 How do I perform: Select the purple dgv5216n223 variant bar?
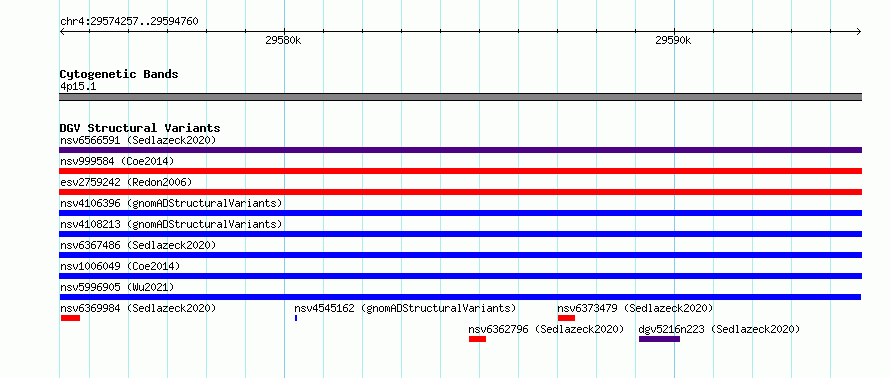[659, 339]
